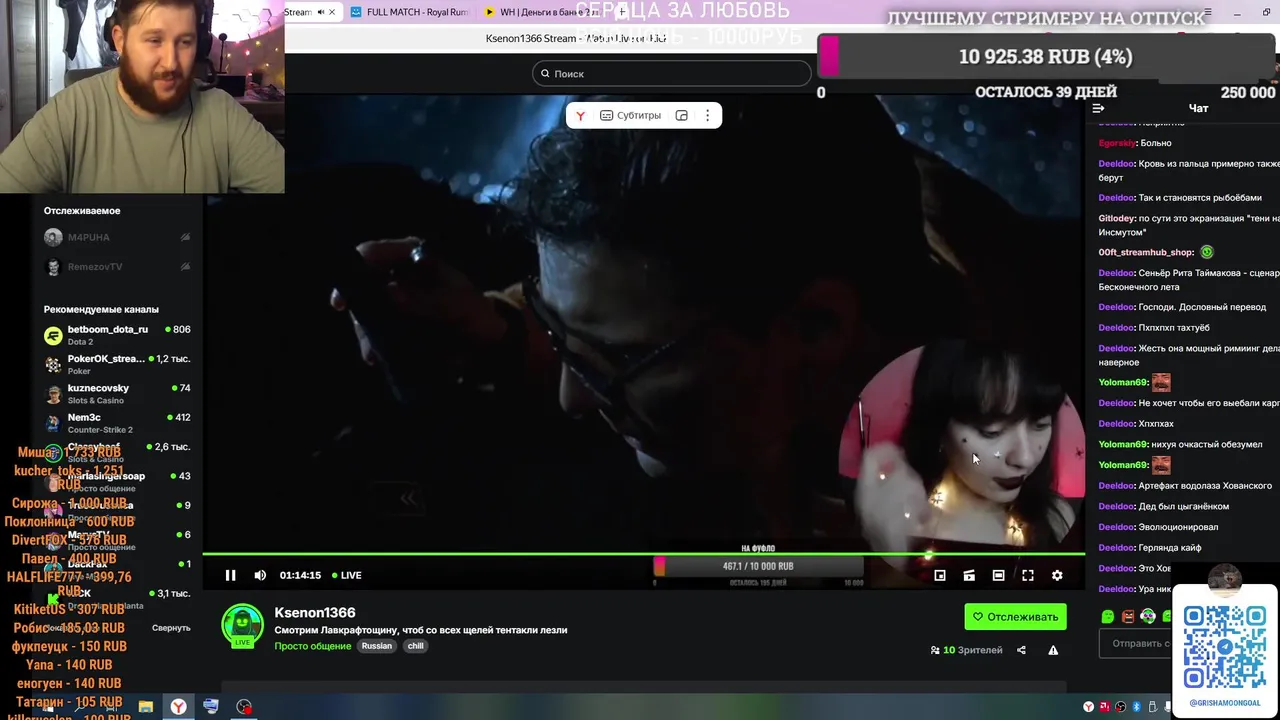Screen dimensions: 1280x720
Task: Pause the live stream video
Action: tap(231, 575)
